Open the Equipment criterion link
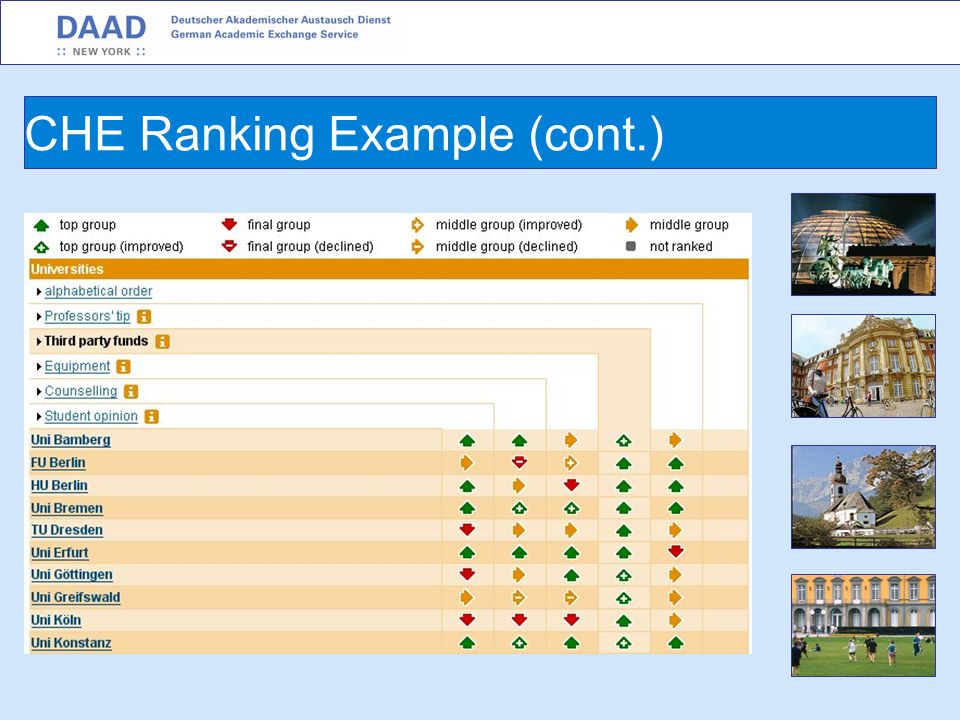Image resolution: width=960 pixels, height=720 pixels. point(77,366)
